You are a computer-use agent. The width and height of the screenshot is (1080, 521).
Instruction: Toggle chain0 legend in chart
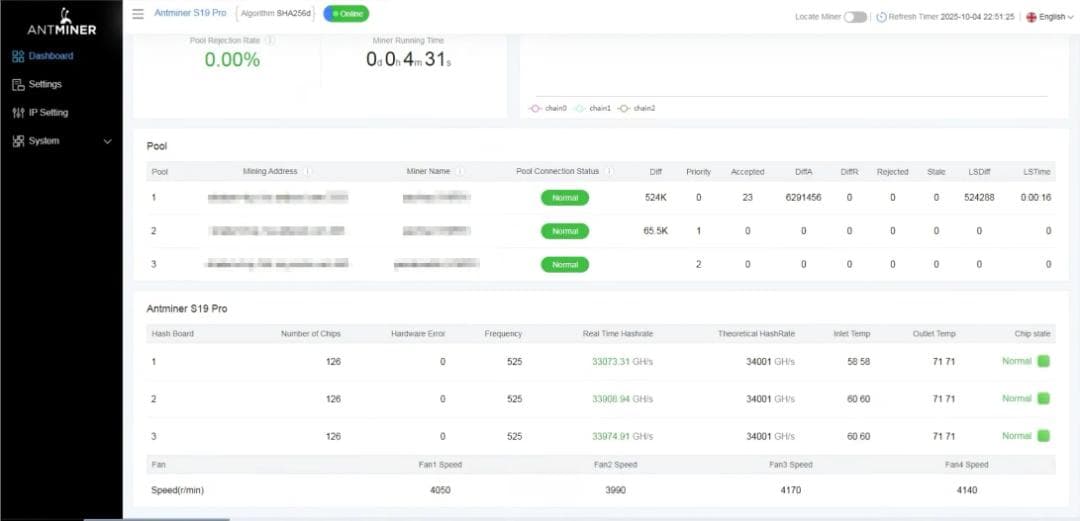[548, 108]
